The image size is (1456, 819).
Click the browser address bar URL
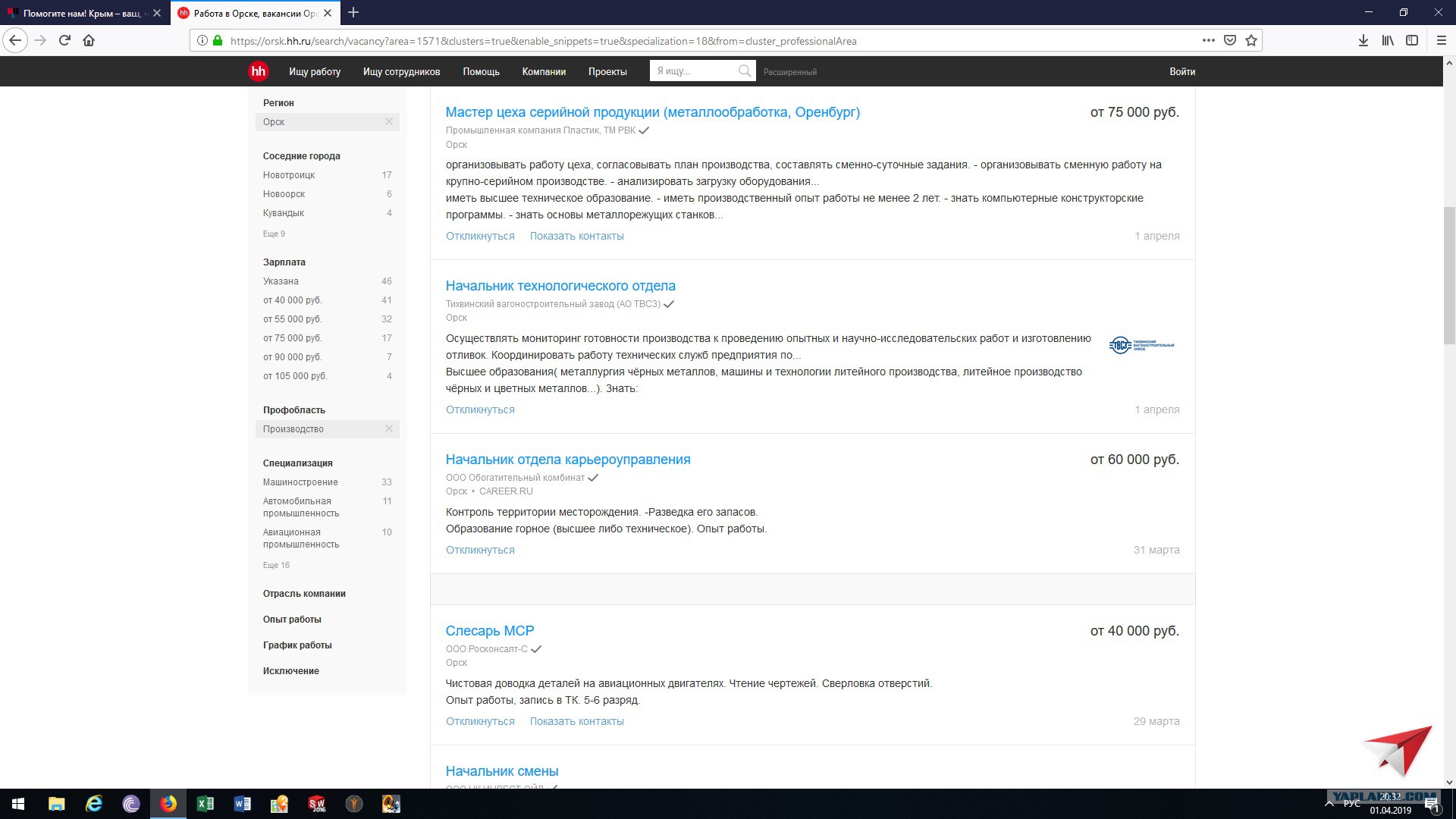[x=543, y=41]
